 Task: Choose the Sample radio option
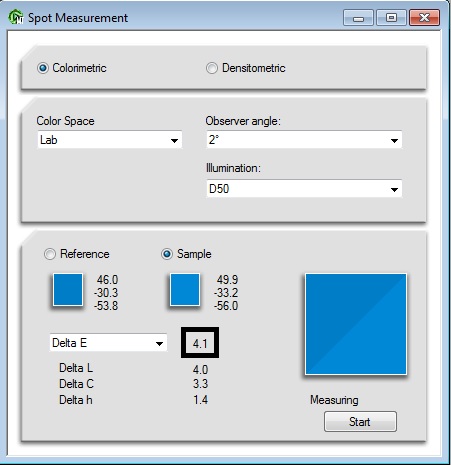coord(167,254)
